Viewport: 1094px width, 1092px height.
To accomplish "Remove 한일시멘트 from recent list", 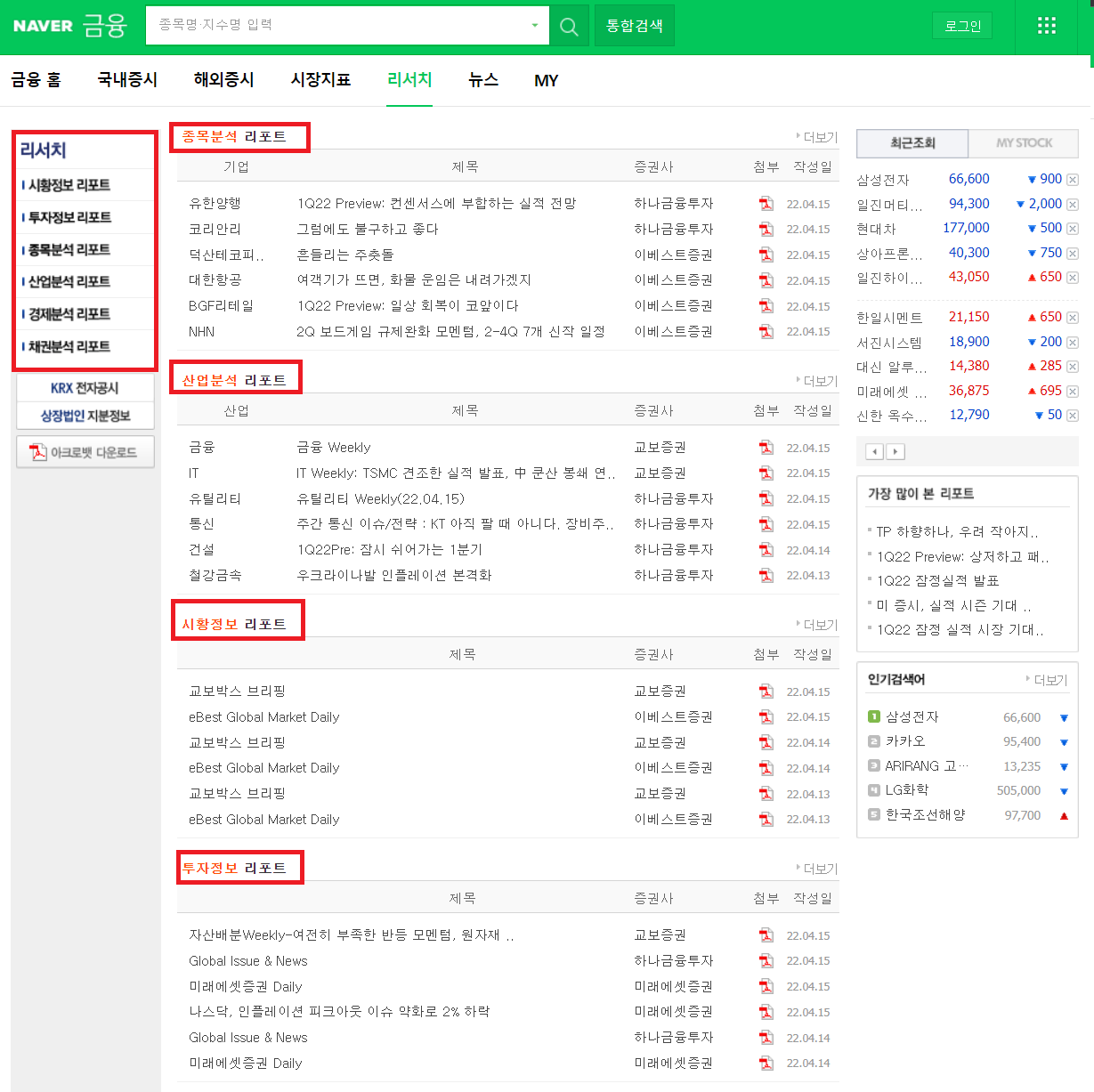I will (x=1073, y=318).
